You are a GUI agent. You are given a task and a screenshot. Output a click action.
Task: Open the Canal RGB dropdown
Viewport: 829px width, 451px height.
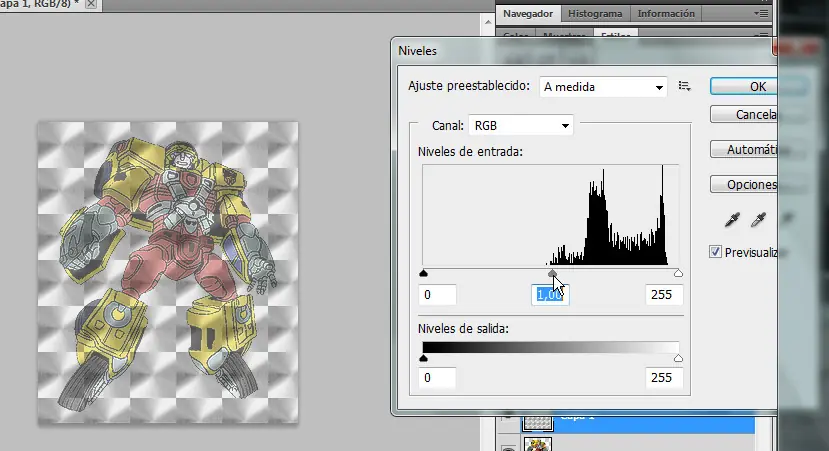click(x=521, y=125)
